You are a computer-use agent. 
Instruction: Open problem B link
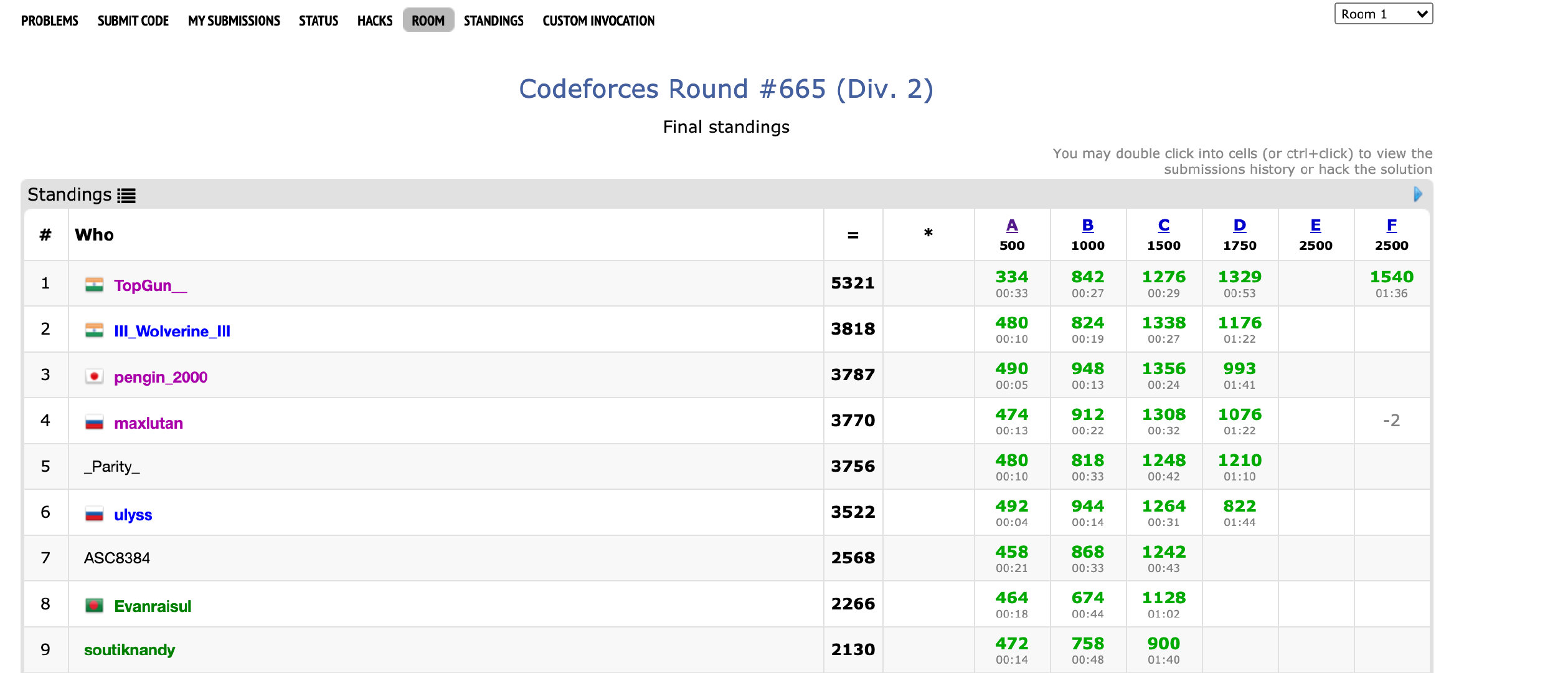pyautogui.click(x=1088, y=225)
